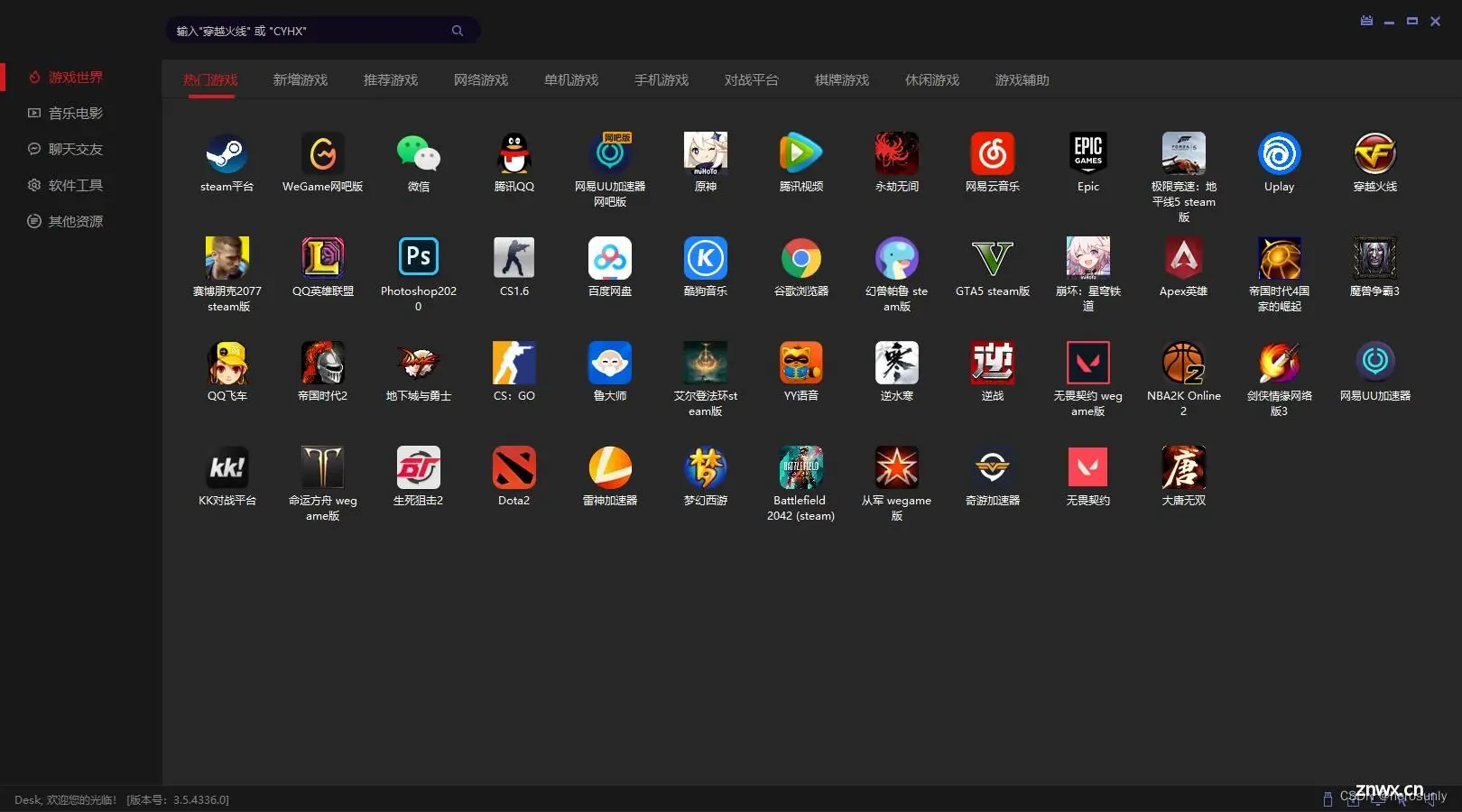Viewport: 1462px width, 812px height.
Task: Open 酷狗音乐 icon
Action: (706, 259)
